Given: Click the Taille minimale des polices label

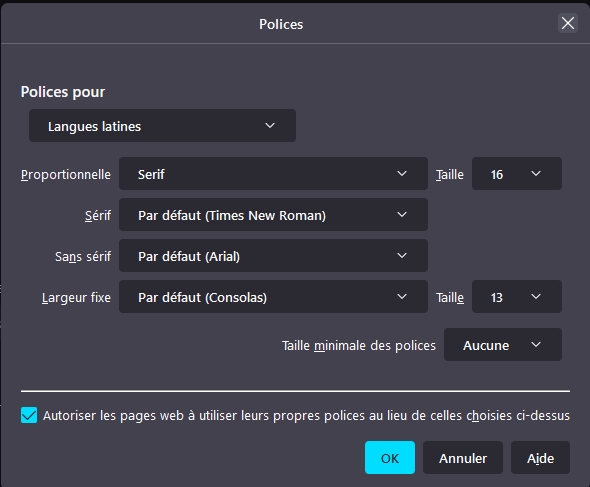Looking at the screenshot, I should click(x=359, y=345).
